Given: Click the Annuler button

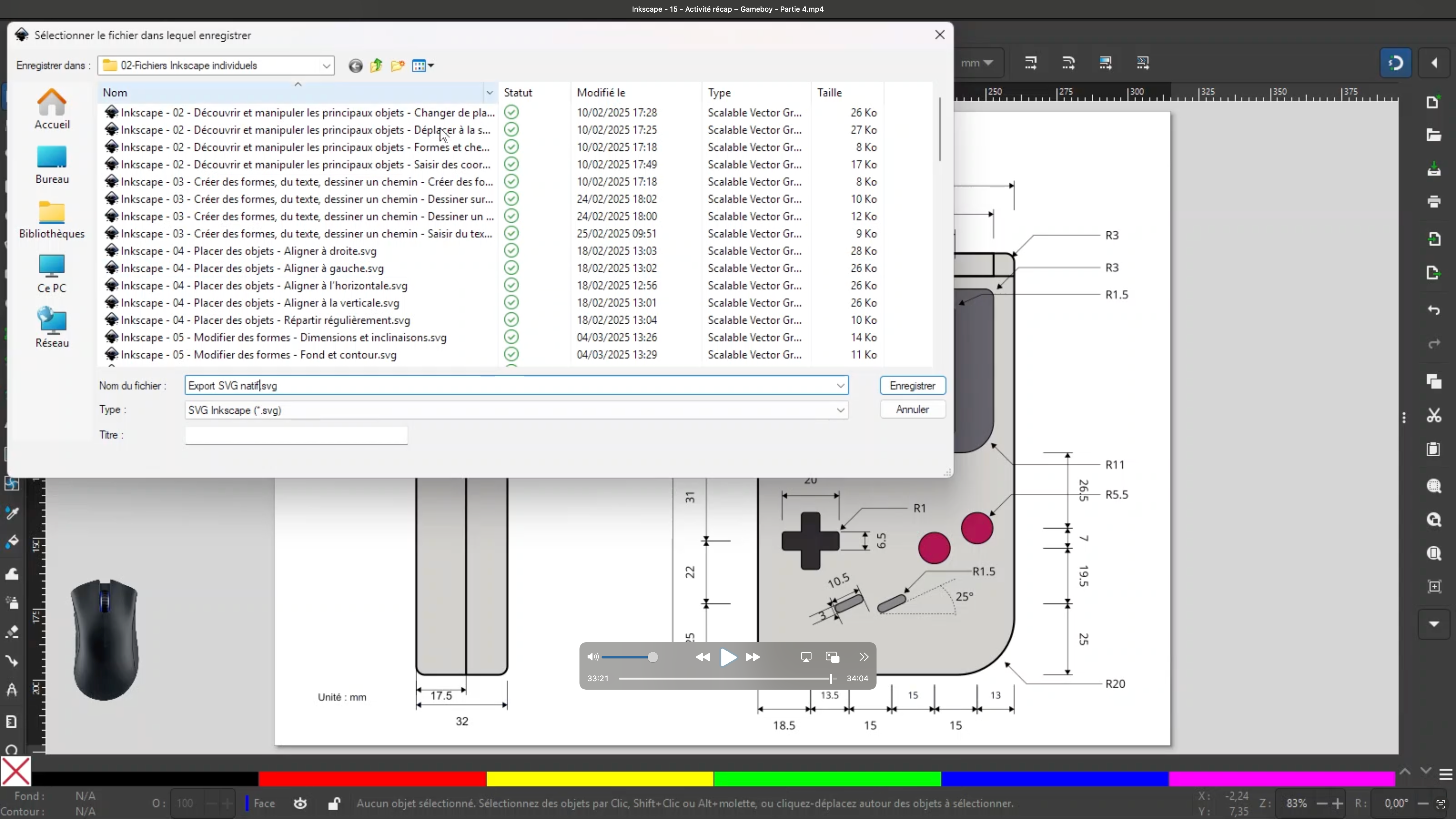Looking at the screenshot, I should 912,409.
